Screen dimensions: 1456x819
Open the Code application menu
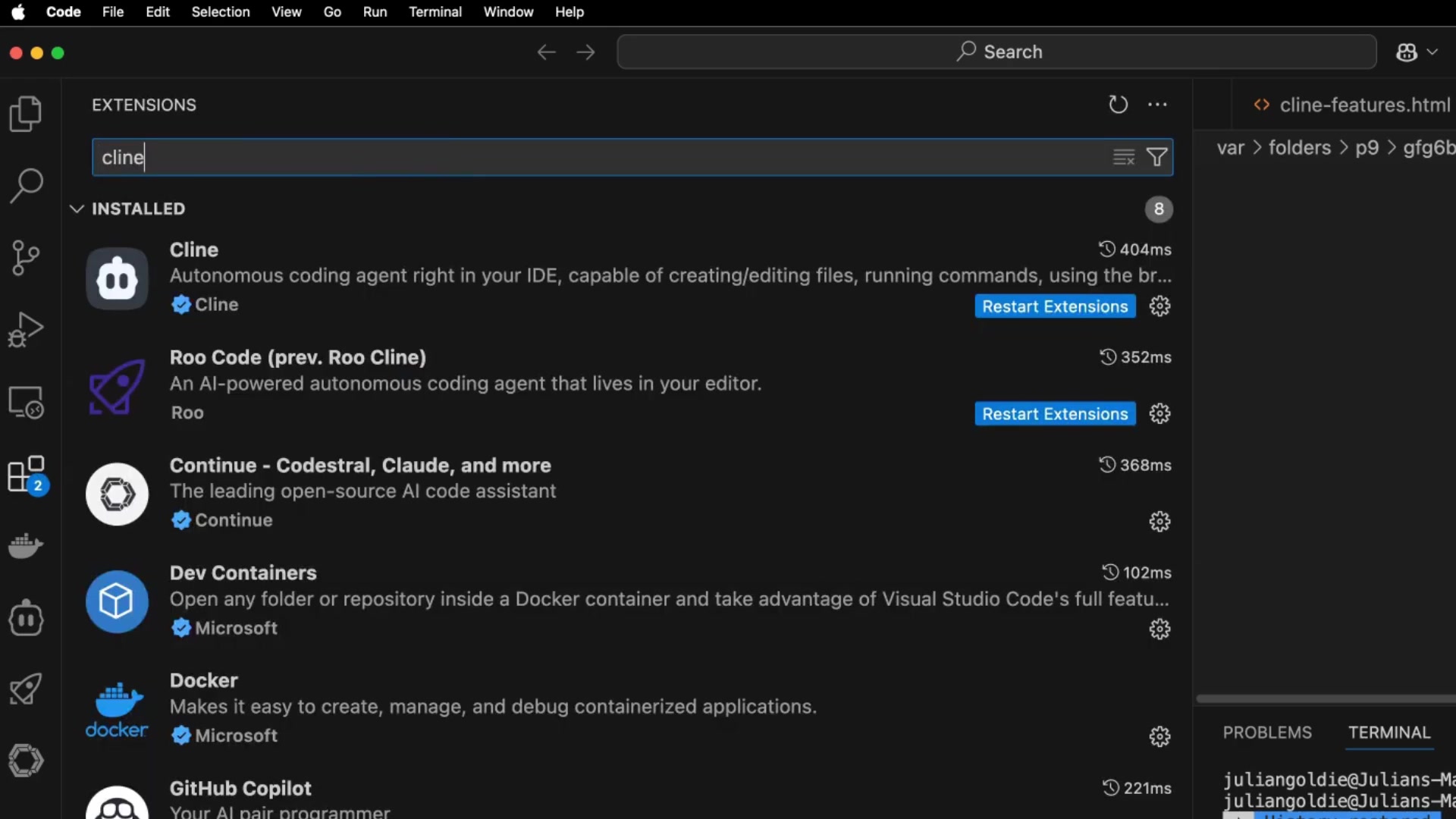(x=63, y=12)
